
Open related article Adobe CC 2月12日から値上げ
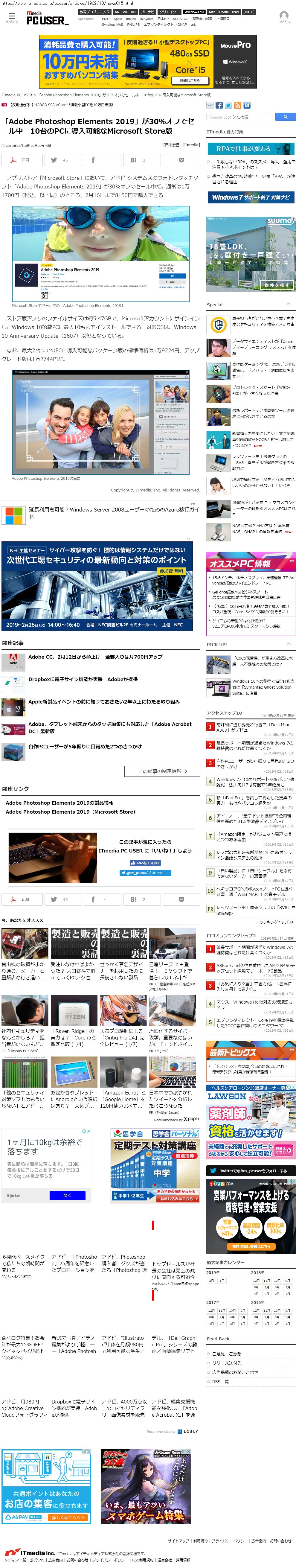click(95, 657)
